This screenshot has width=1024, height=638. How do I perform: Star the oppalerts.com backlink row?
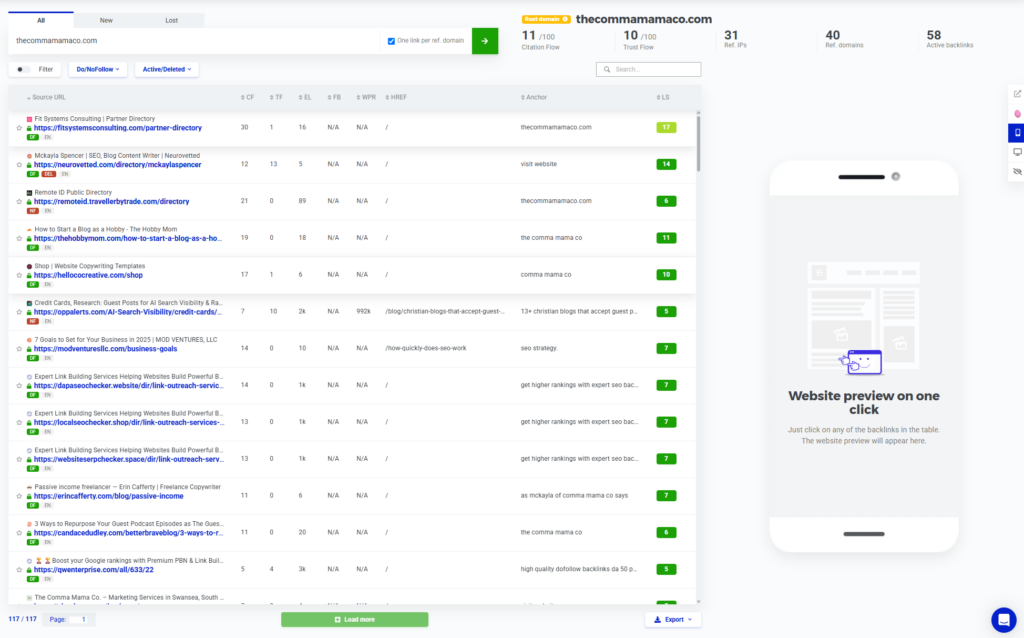click(19, 312)
